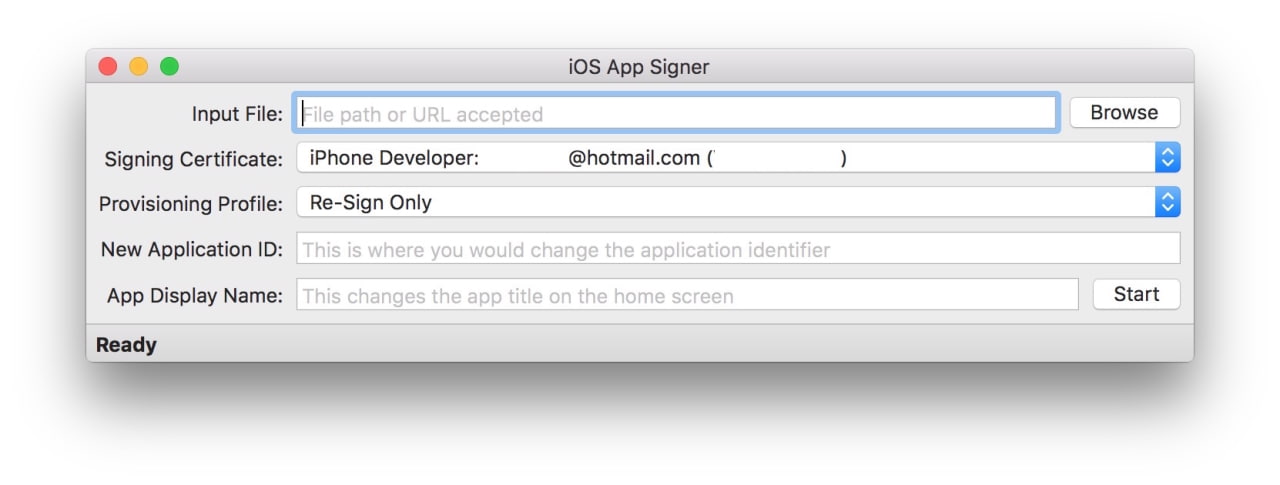Zoom the window with the green button
The image size is (1280, 485).
tap(169, 67)
